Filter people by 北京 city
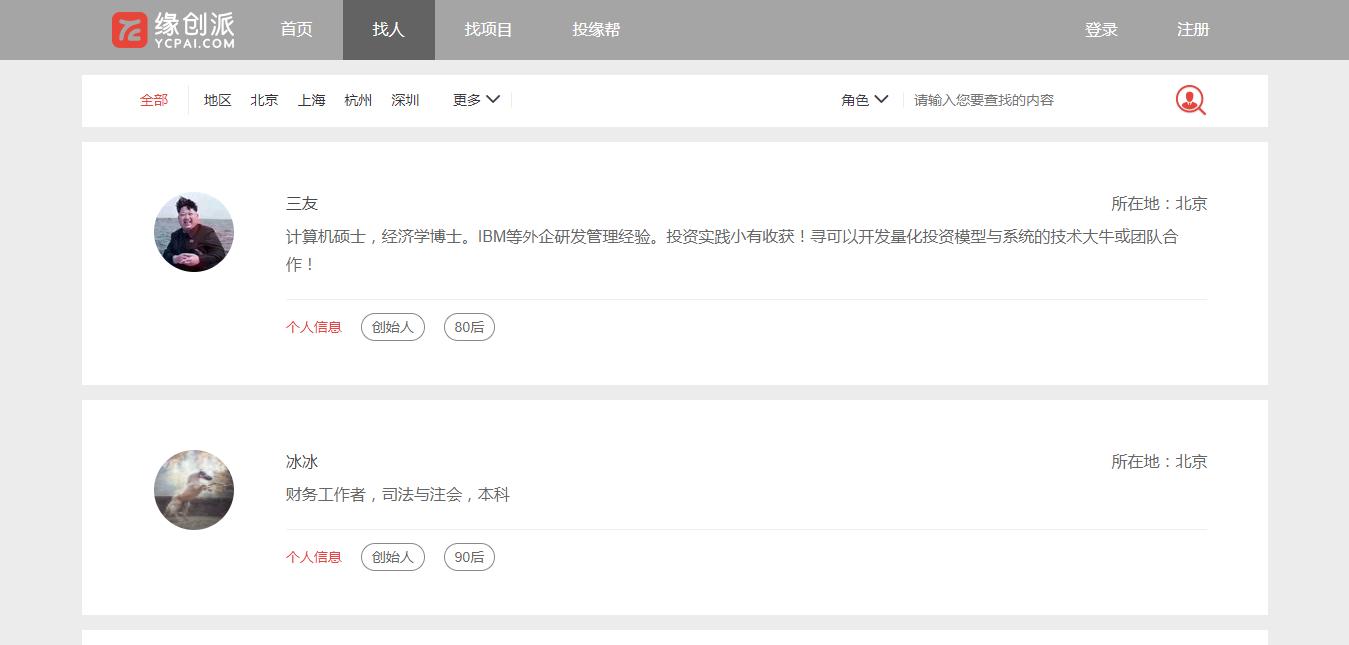1349x645 pixels. pos(264,99)
